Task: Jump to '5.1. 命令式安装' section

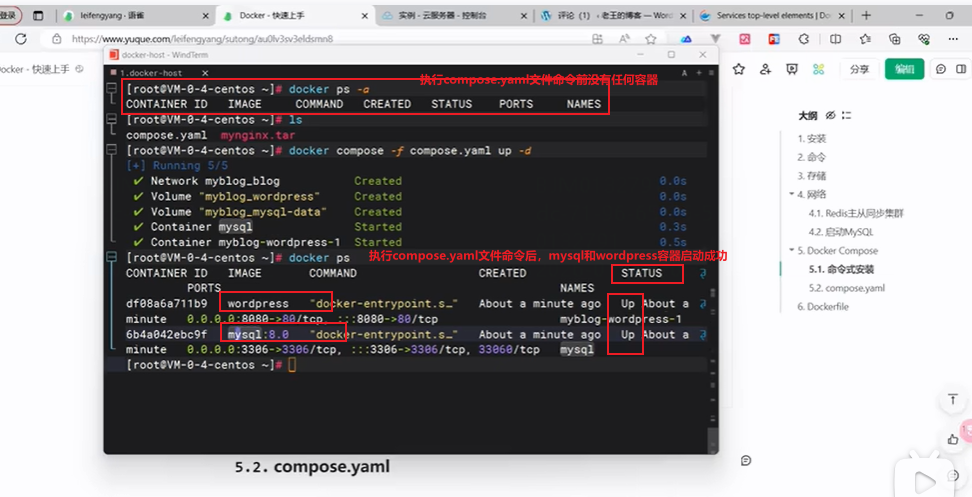Action: coord(841,269)
